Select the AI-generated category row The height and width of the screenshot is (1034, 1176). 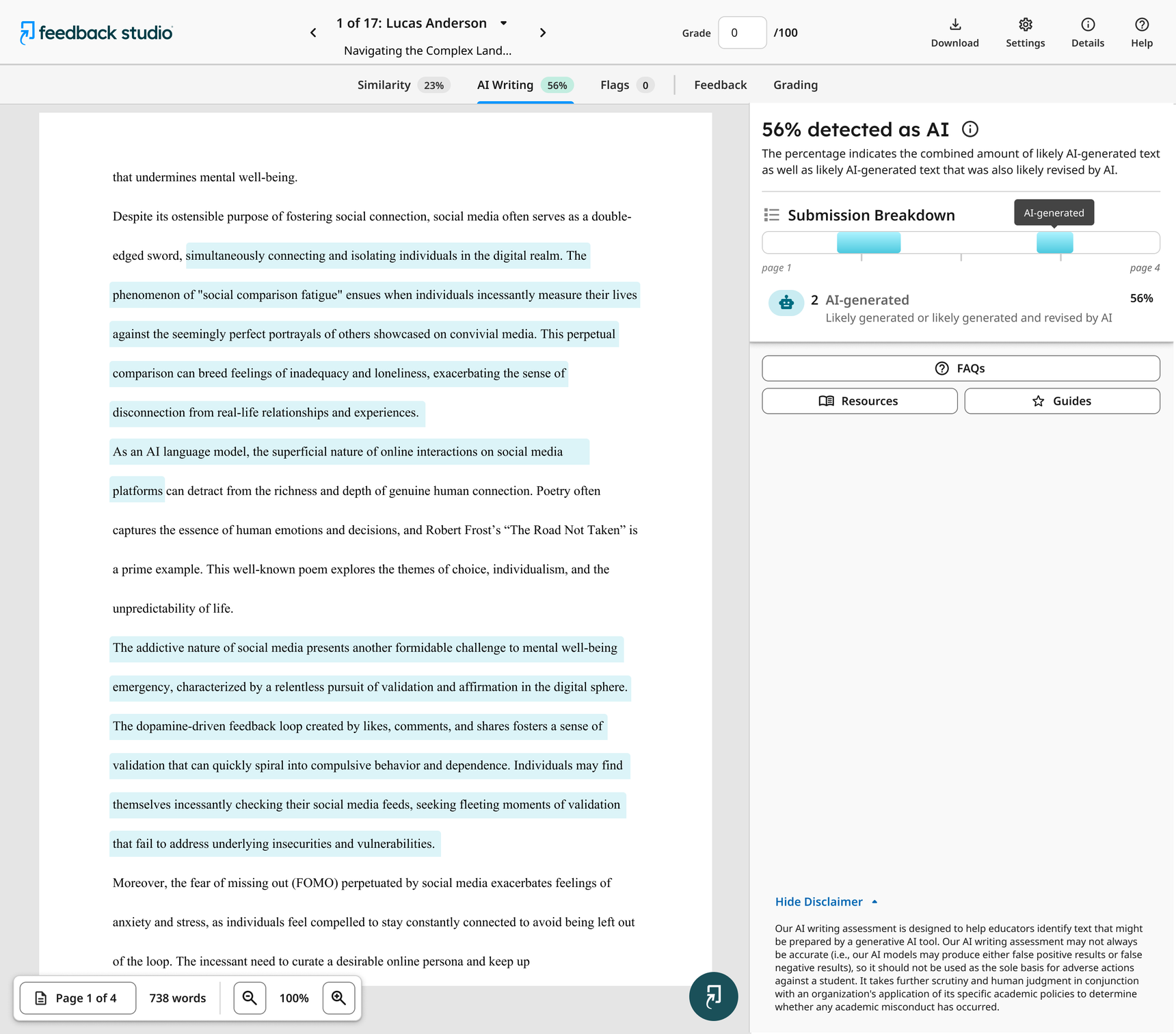tap(961, 308)
